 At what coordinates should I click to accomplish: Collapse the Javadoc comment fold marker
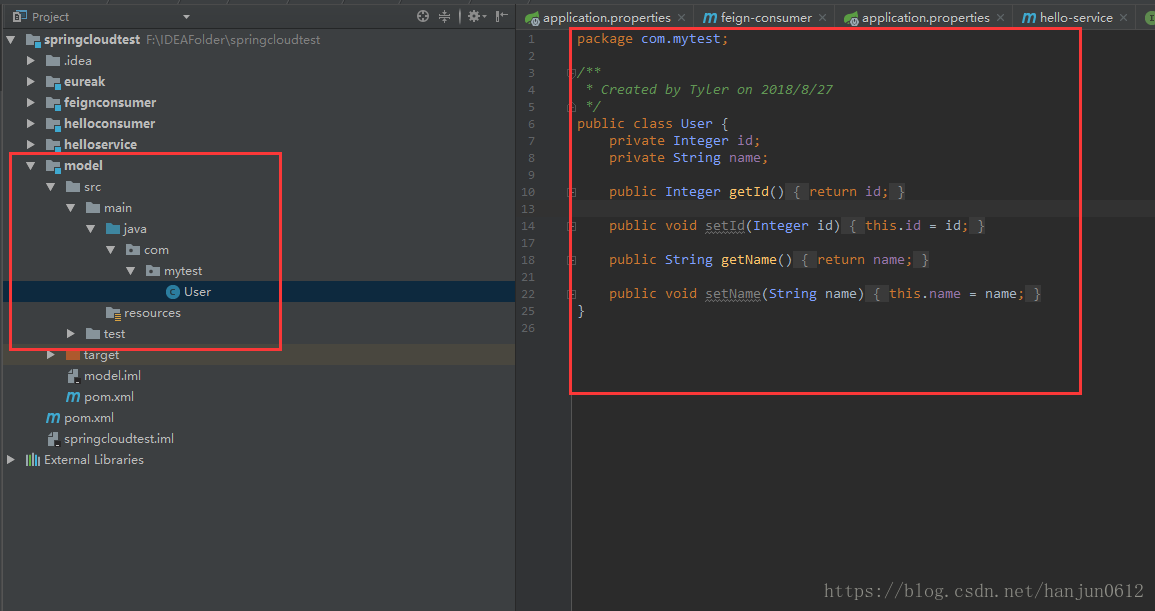pos(571,73)
